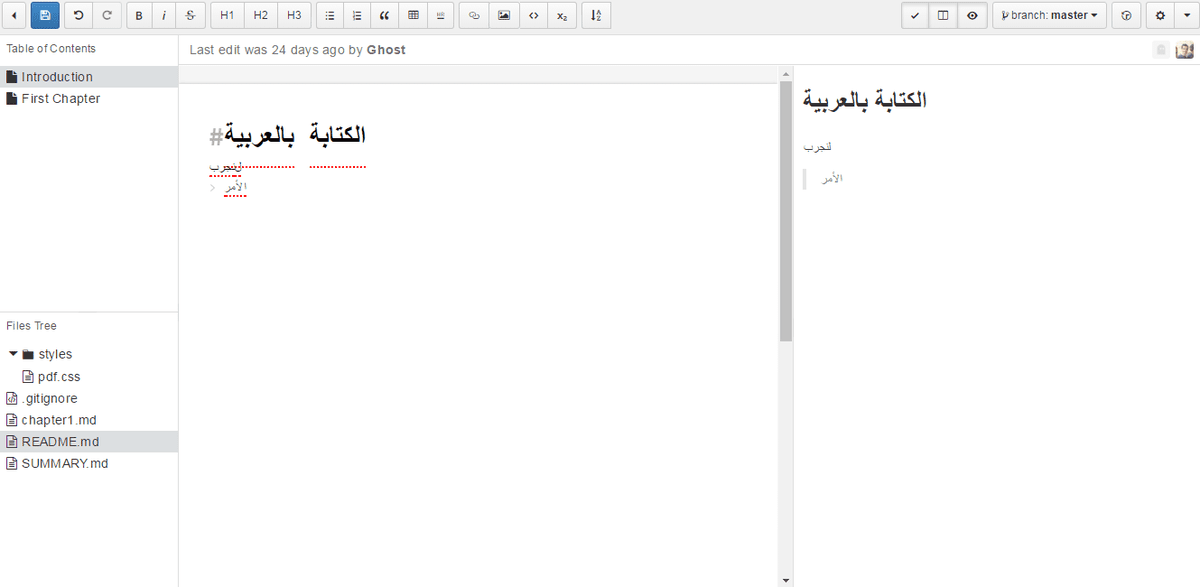Screen dimensions: 1200x587
Task: Open pdf.css inside the styles folder
Action: pyautogui.click(x=58, y=376)
